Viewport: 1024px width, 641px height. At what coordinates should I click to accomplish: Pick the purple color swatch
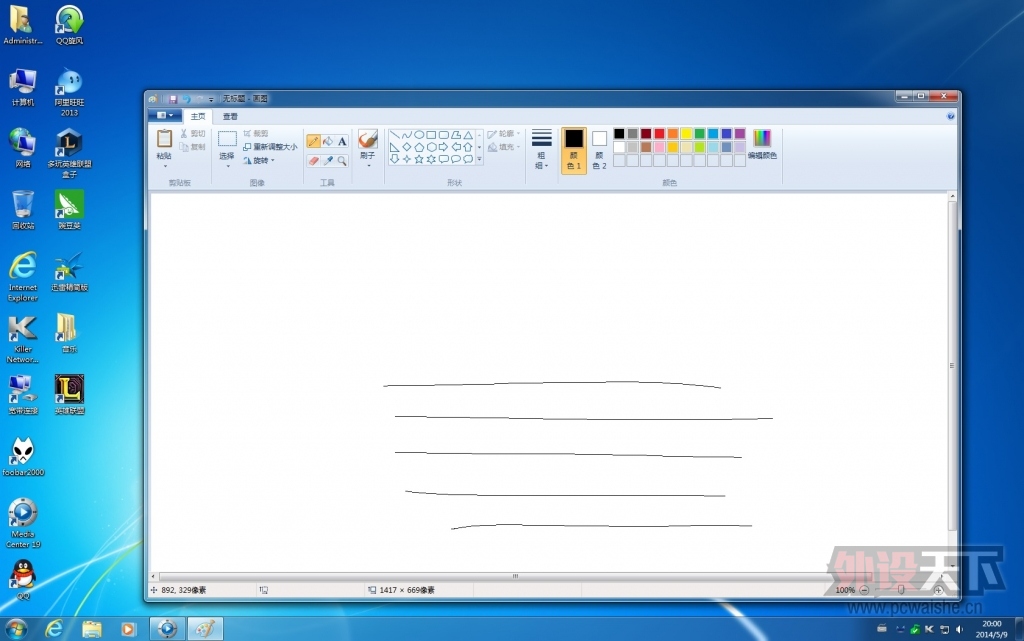click(740, 134)
